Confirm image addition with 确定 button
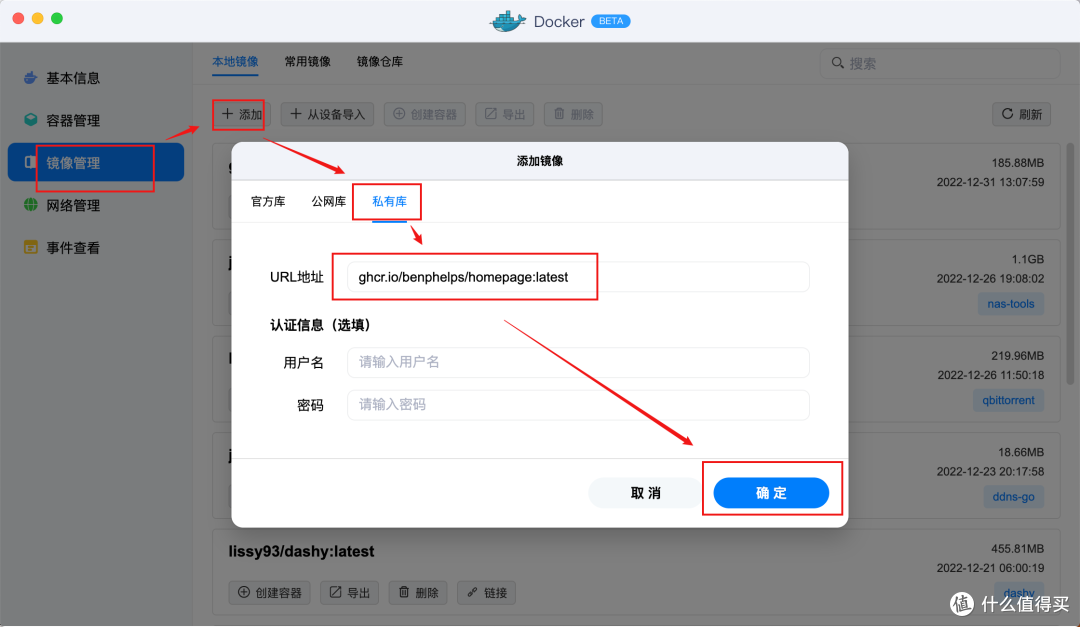Screen dimensions: 1080x627 click(771, 492)
